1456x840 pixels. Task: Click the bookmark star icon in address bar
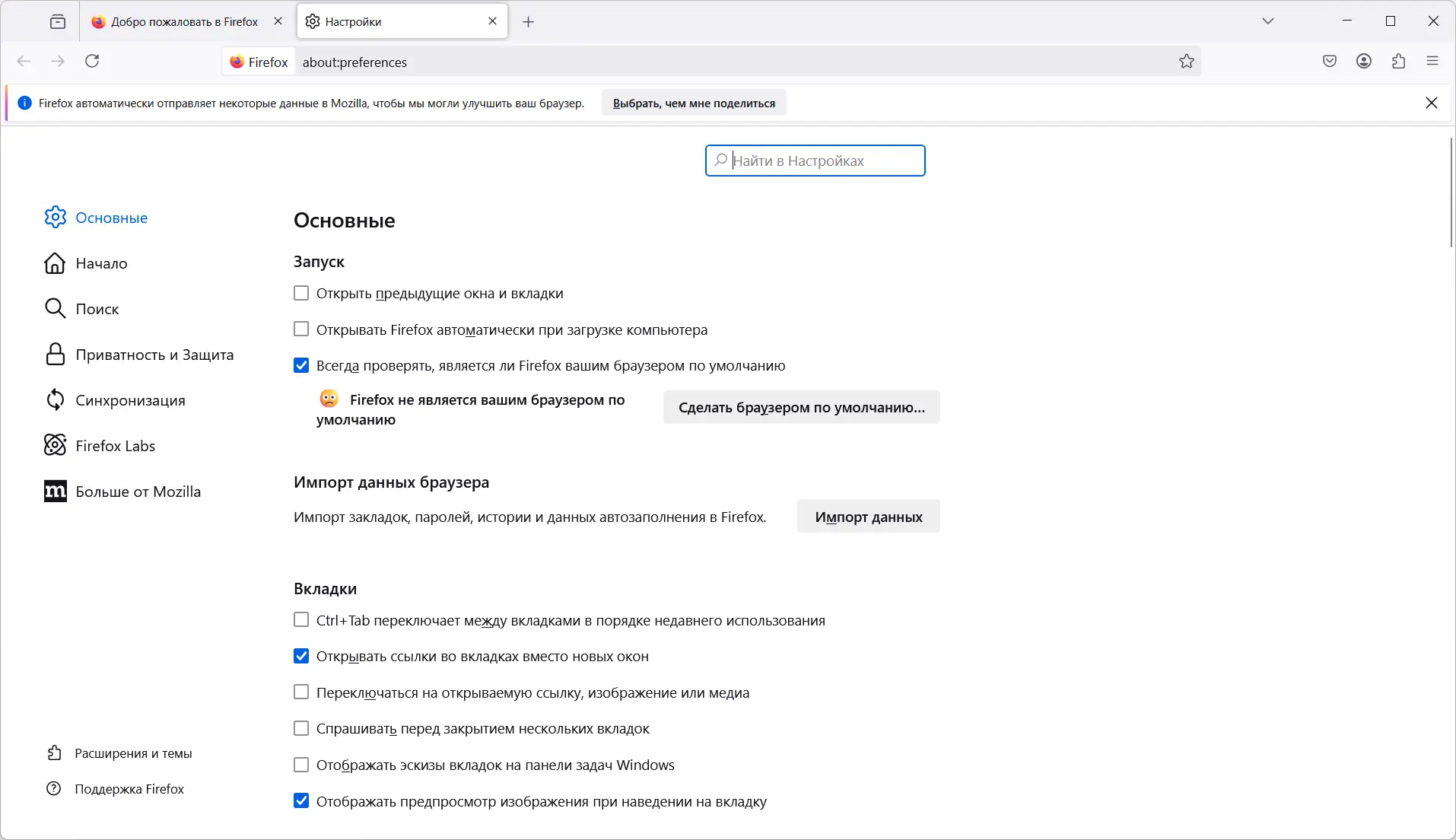(1187, 62)
